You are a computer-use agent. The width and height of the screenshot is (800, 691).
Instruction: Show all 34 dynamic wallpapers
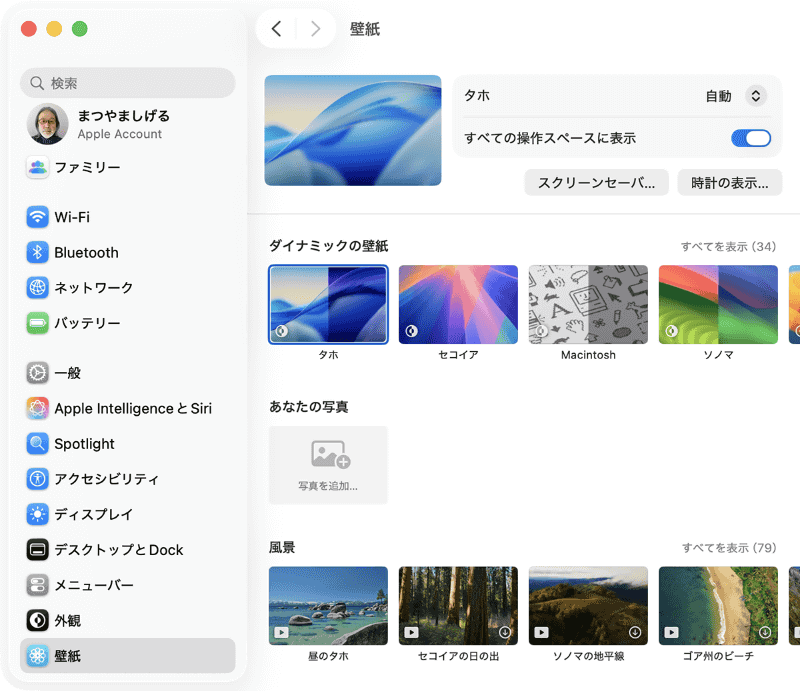(x=728, y=246)
